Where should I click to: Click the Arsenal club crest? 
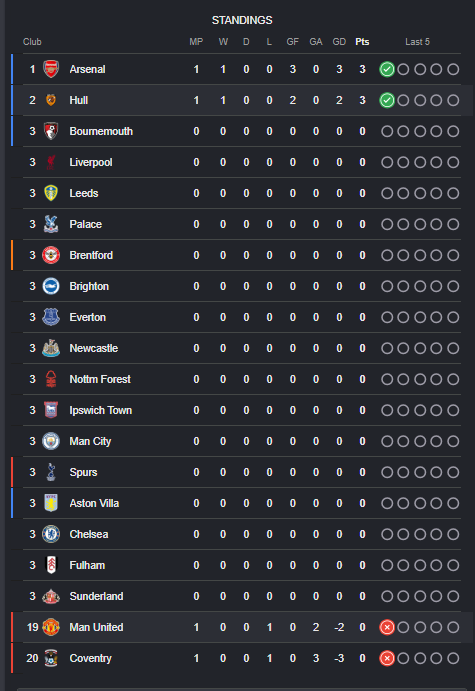tap(51, 69)
